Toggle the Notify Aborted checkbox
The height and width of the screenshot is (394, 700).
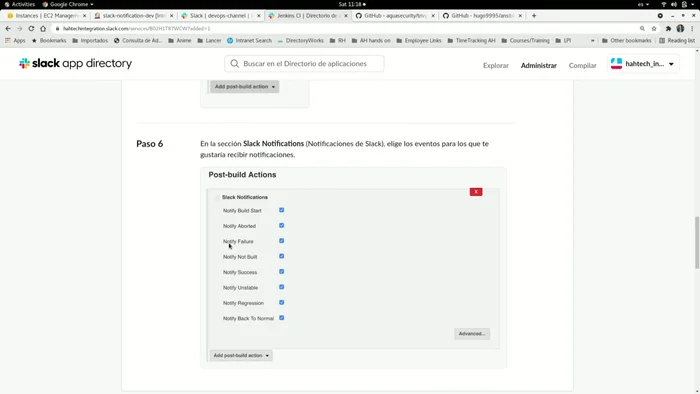pyautogui.click(x=281, y=225)
